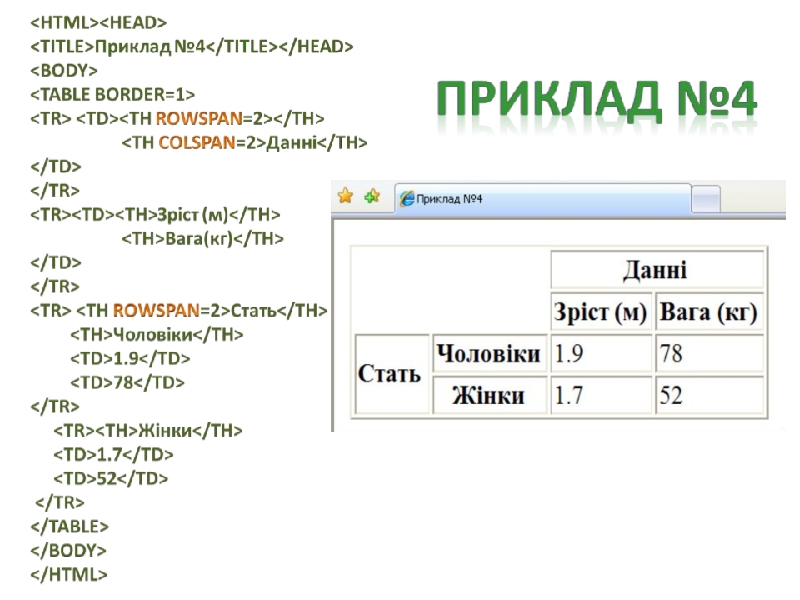Click the Чоловіки row header
This screenshot has width=800, height=600.
(x=490, y=354)
